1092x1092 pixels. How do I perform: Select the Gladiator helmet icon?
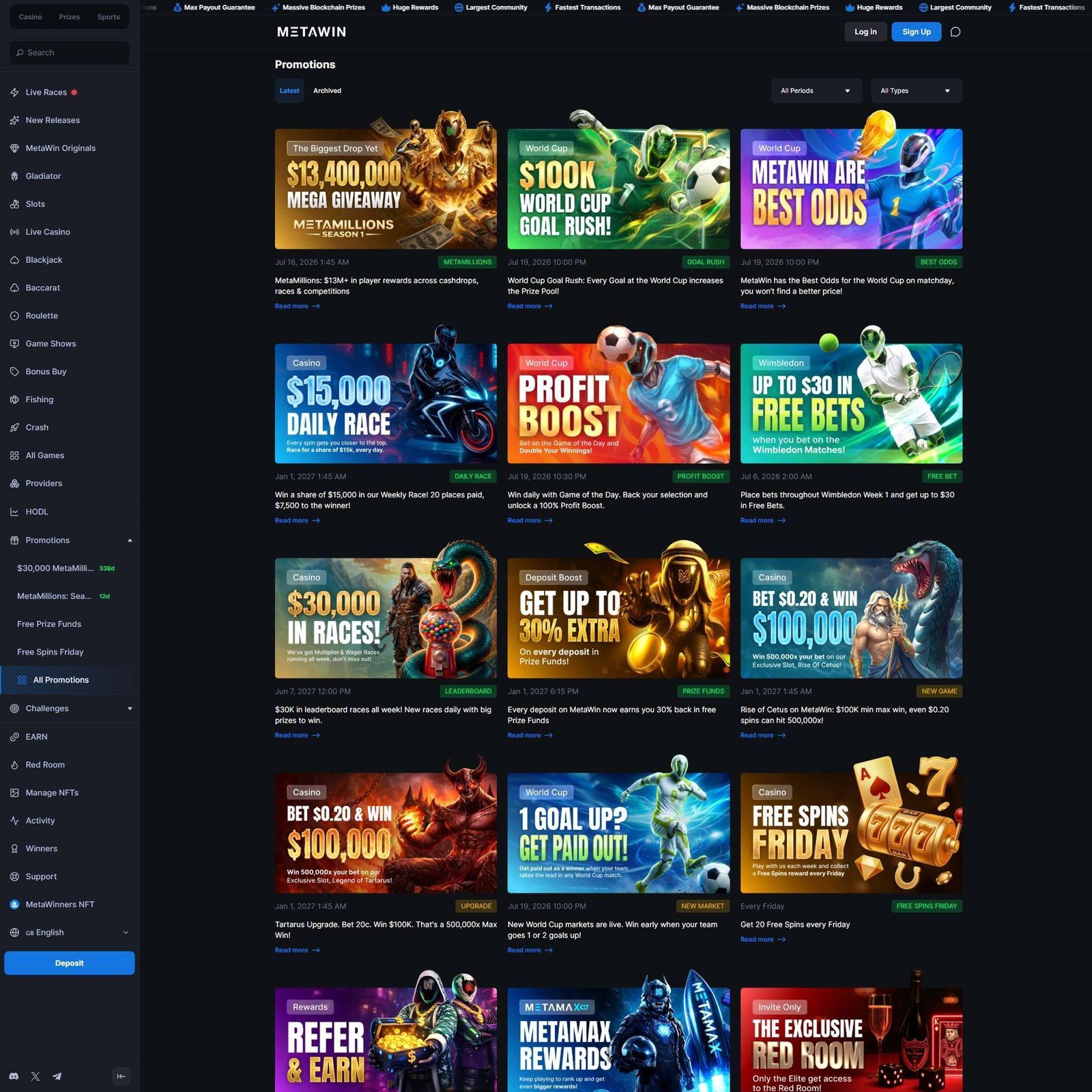(x=14, y=176)
